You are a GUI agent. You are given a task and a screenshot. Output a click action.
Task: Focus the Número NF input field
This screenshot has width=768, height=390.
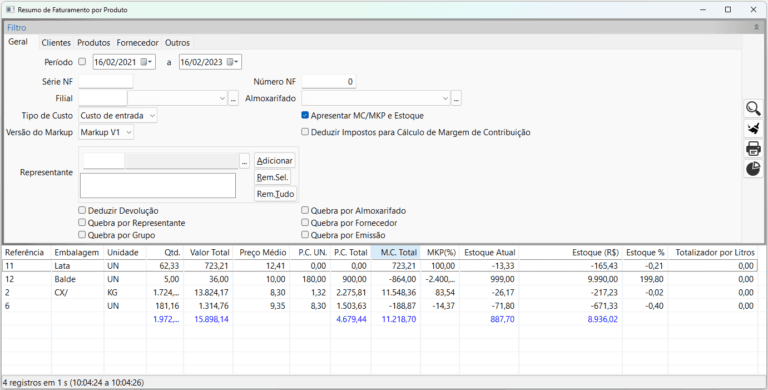tap(329, 81)
